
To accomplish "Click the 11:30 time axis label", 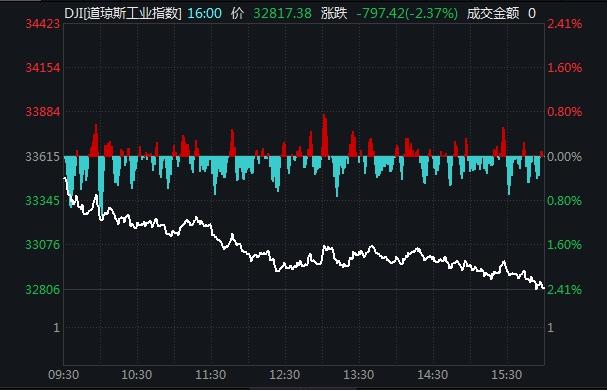I will pyautogui.click(x=211, y=375).
